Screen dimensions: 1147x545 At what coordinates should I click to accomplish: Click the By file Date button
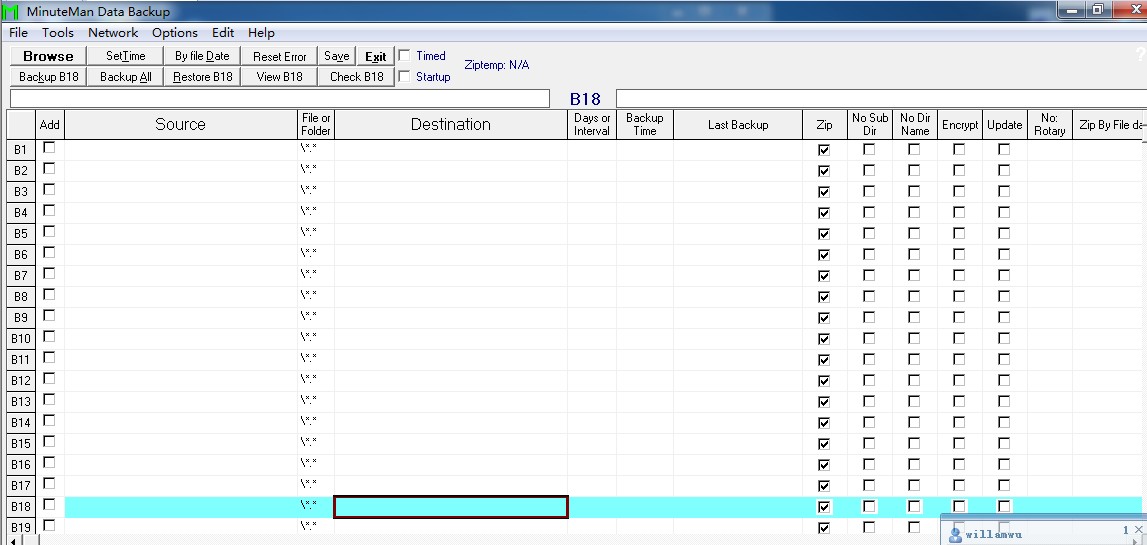click(x=202, y=57)
